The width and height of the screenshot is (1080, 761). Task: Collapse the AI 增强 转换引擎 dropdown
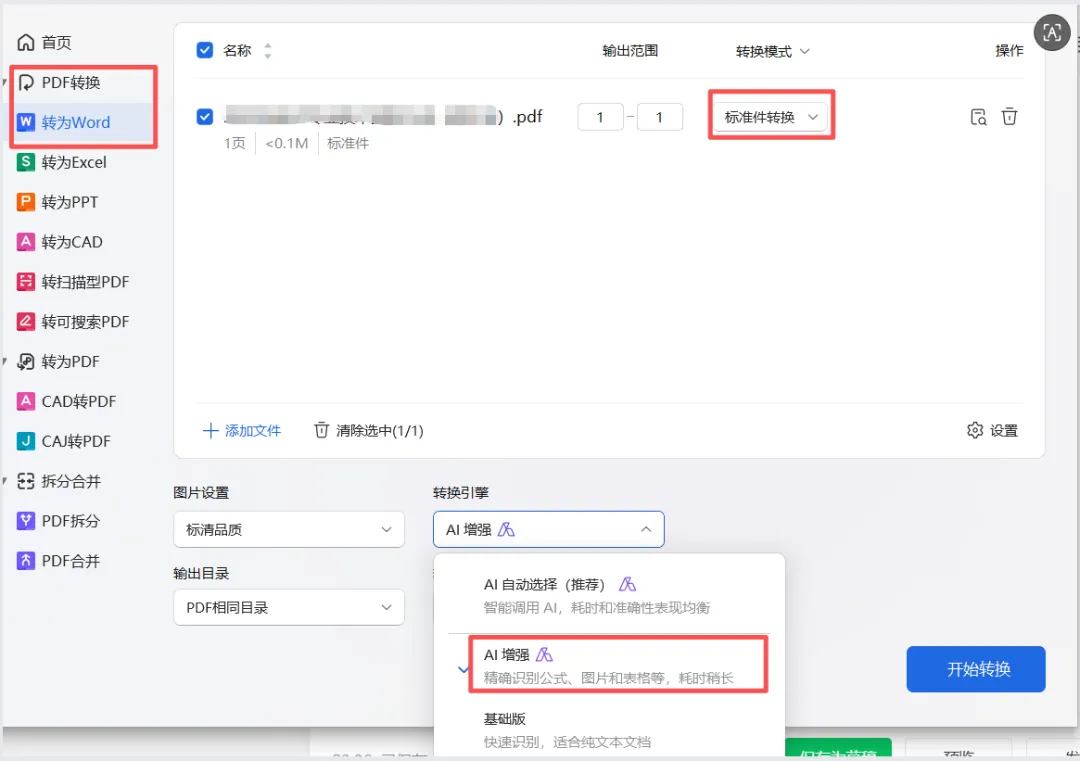click(x=548, y=530)
